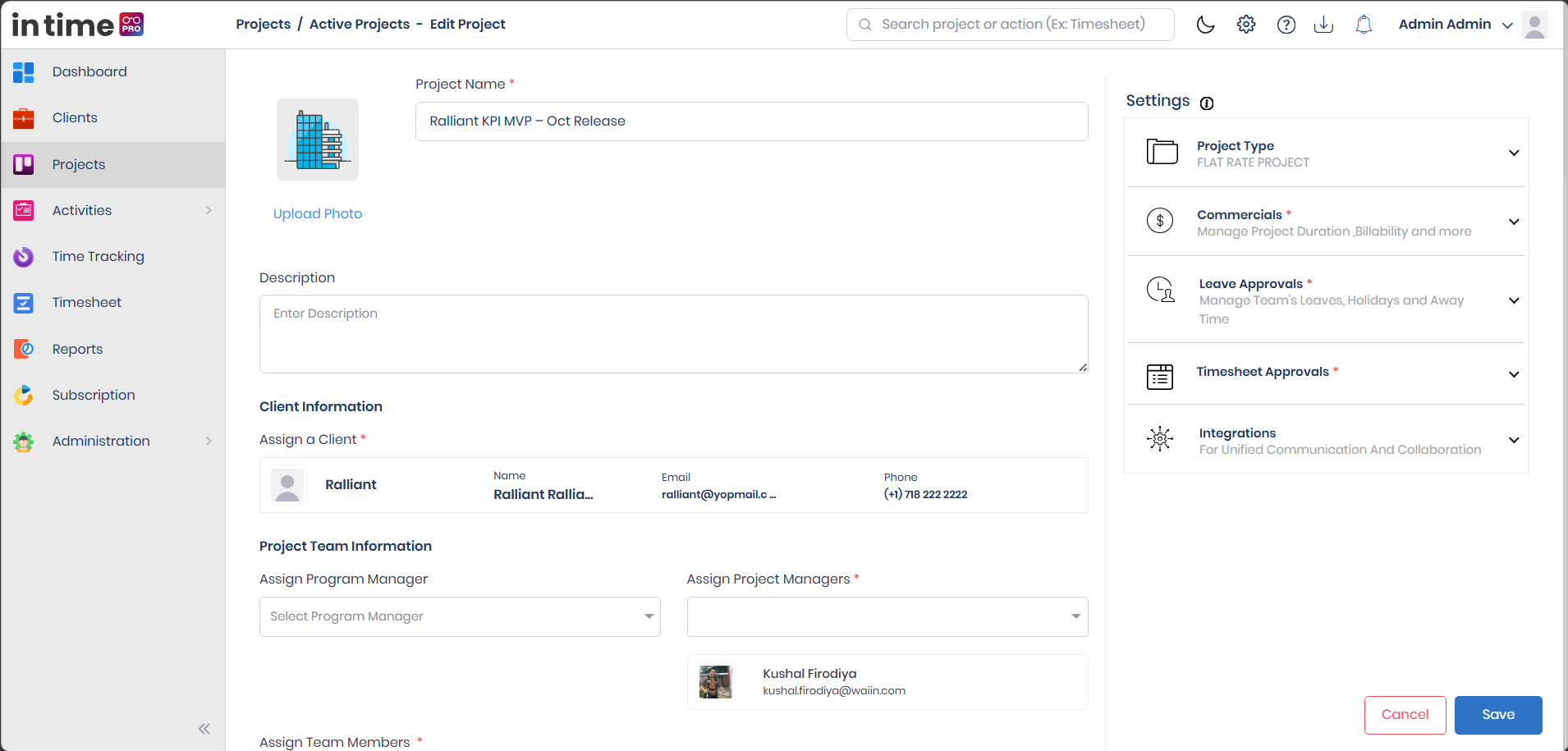
Task: Open Admin Admin account menu arrow
Action: tap(1507, 25)
